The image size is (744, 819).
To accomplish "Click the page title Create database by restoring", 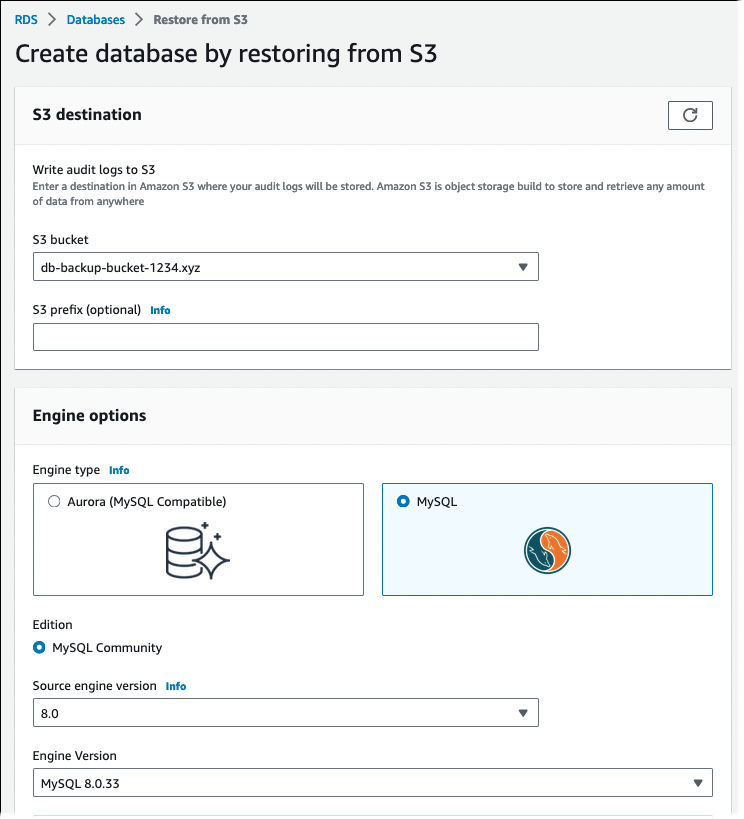I will tap(226, 54).
